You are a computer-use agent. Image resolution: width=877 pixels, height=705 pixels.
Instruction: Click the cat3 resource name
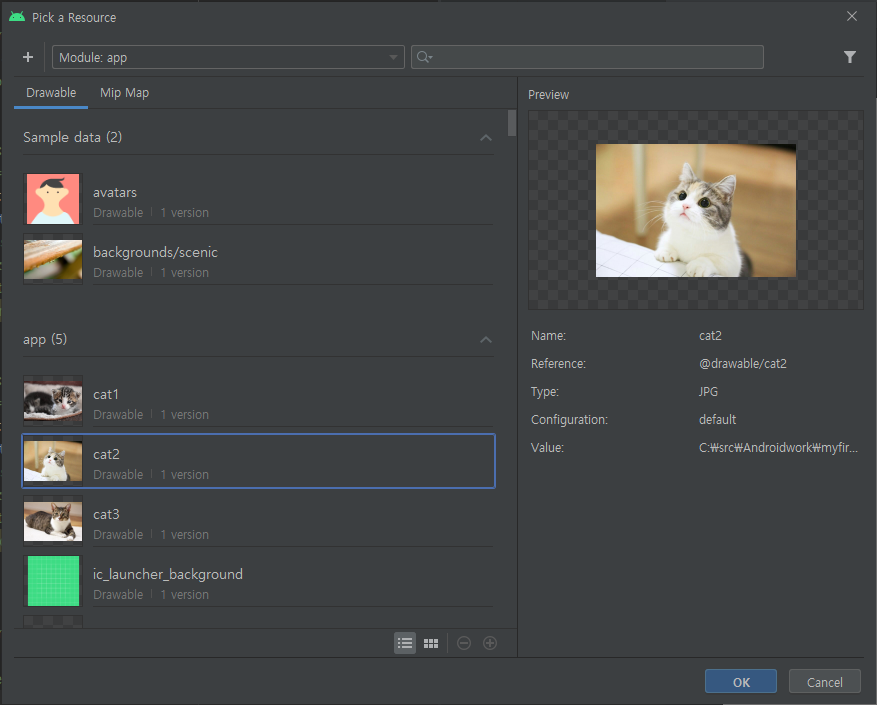click(106, 514)
